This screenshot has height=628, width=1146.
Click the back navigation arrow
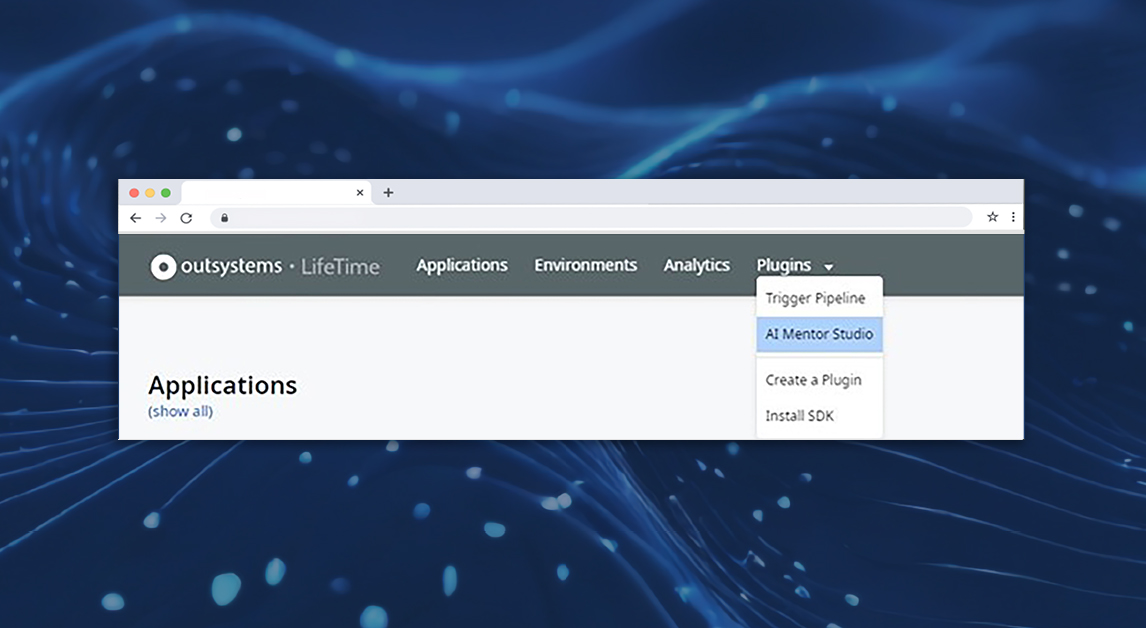point(136,217)
